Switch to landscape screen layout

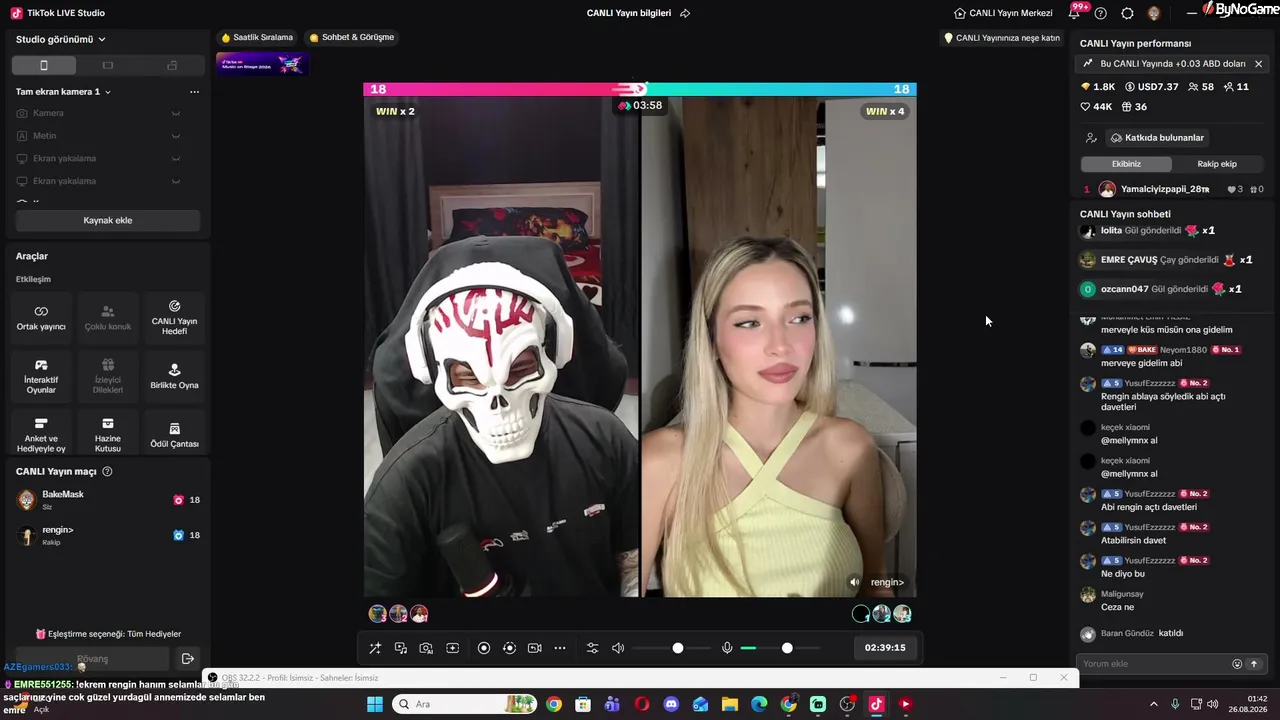point(108,65)
